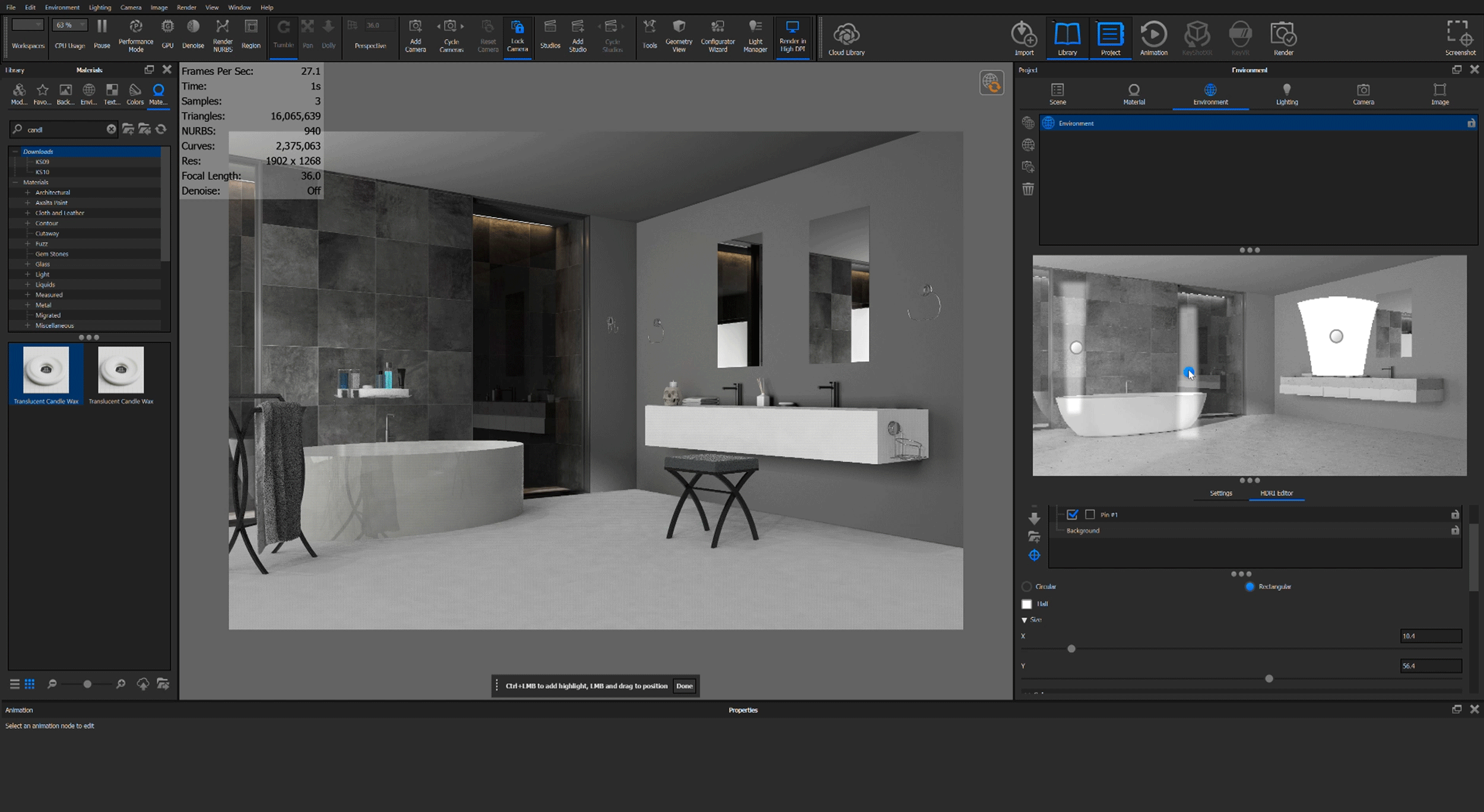Switch to the Material project tab
This screenshot has height=812, width=1484.
tap(1134, 94)
